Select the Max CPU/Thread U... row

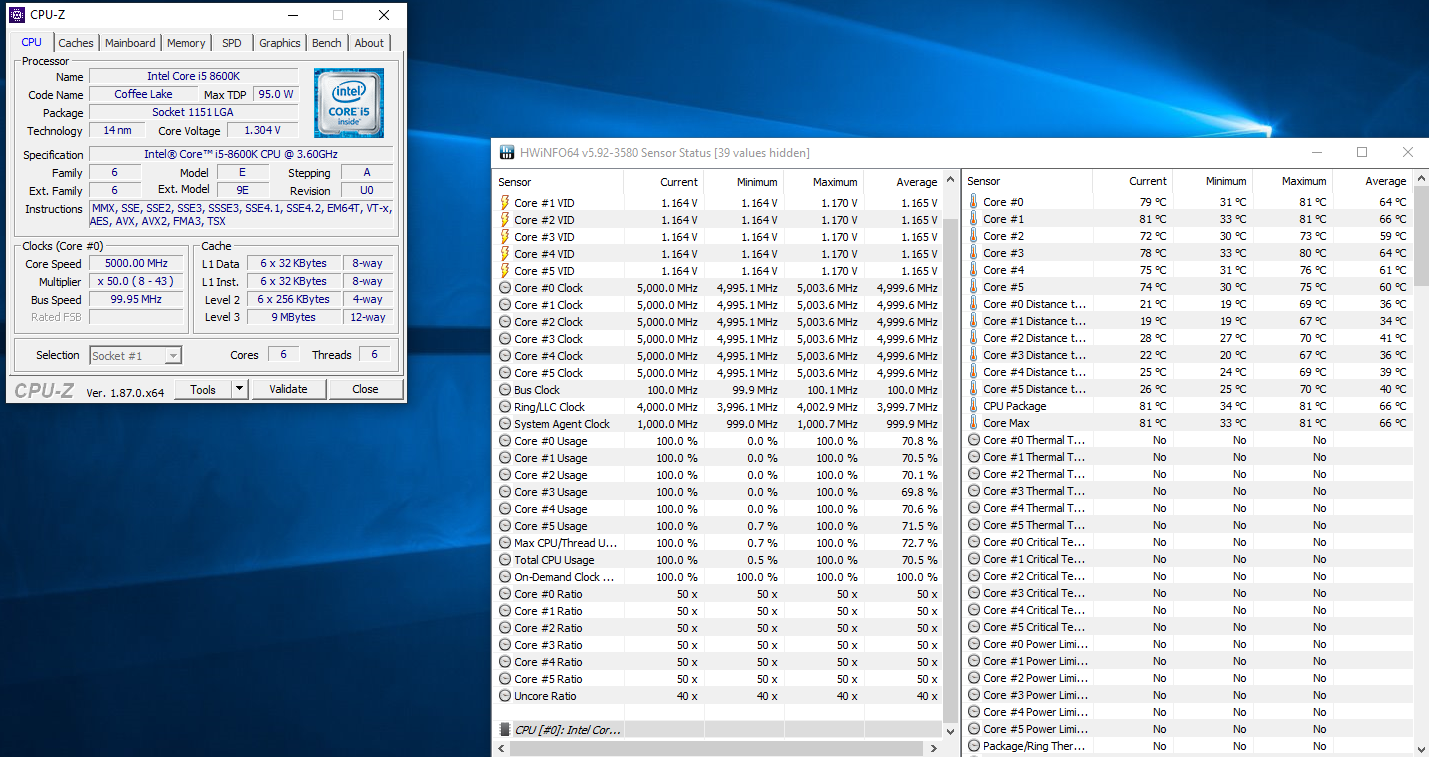point(719,543)
